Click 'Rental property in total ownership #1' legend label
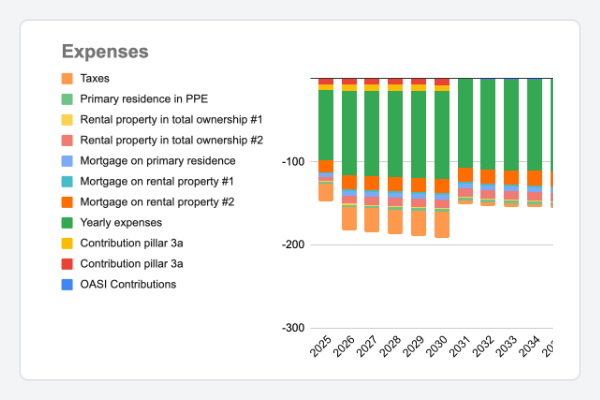Image resolution: width=600 pixels, height=400 pixels. (x=170, y=119)
